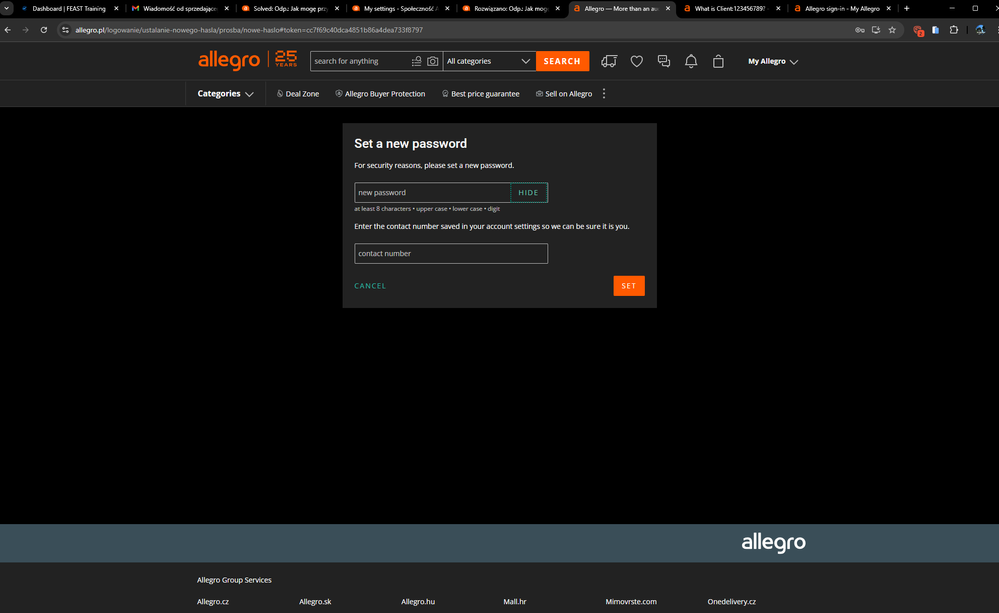Click the CANCEL link
Viewport: 999px width, 613px height.
[370, 286]
